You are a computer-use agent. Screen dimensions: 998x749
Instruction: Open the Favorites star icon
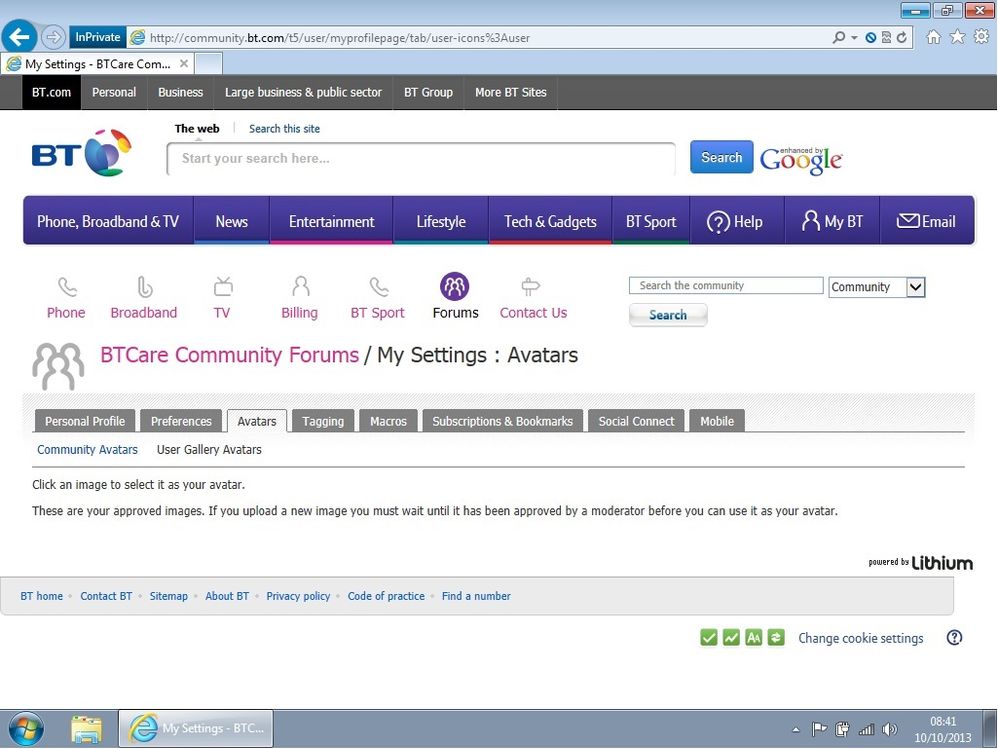[957, 37]
